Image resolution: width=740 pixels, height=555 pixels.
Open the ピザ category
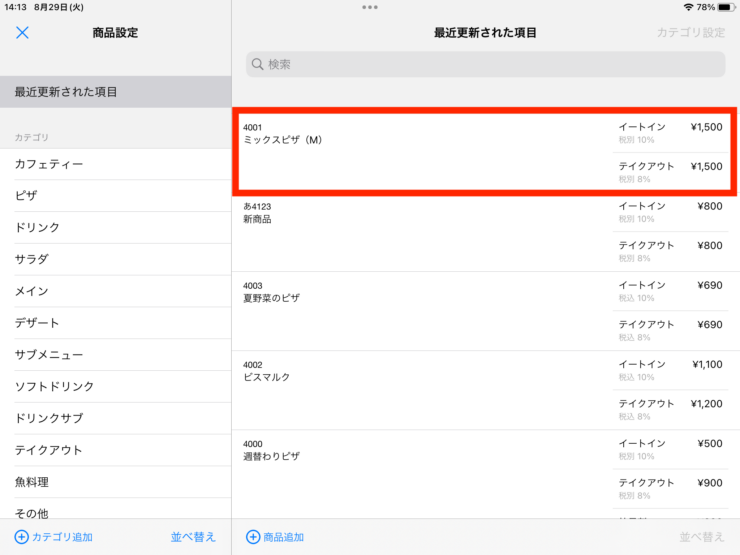116,195
